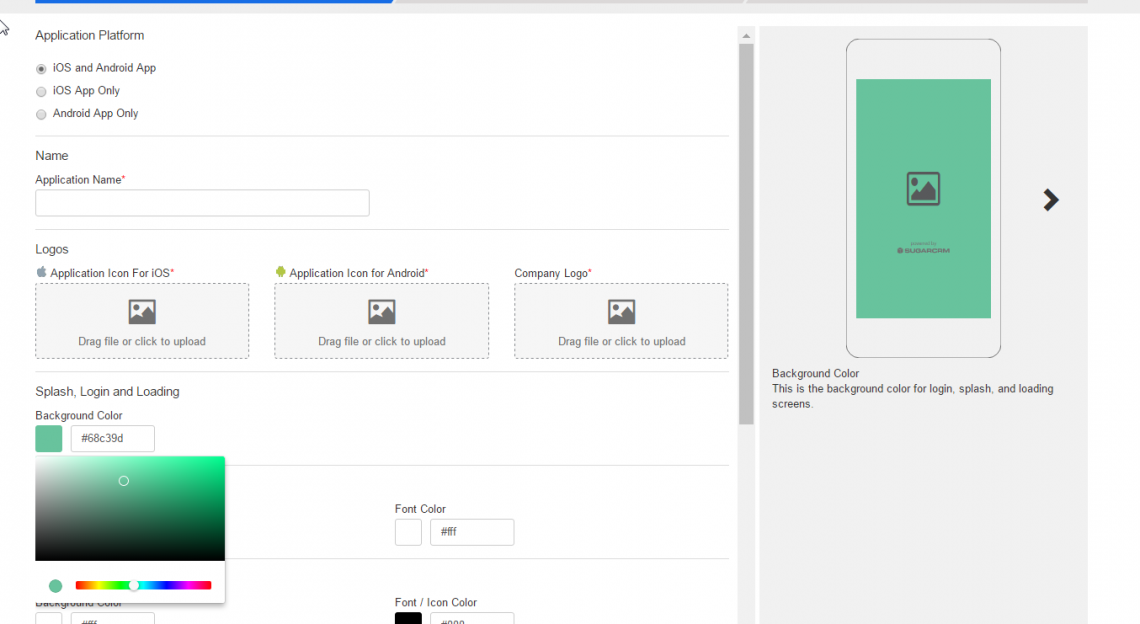Select iOS and Android App radio option
The width and height of the screenshot is (1140, 624).
tap(41, 69)
